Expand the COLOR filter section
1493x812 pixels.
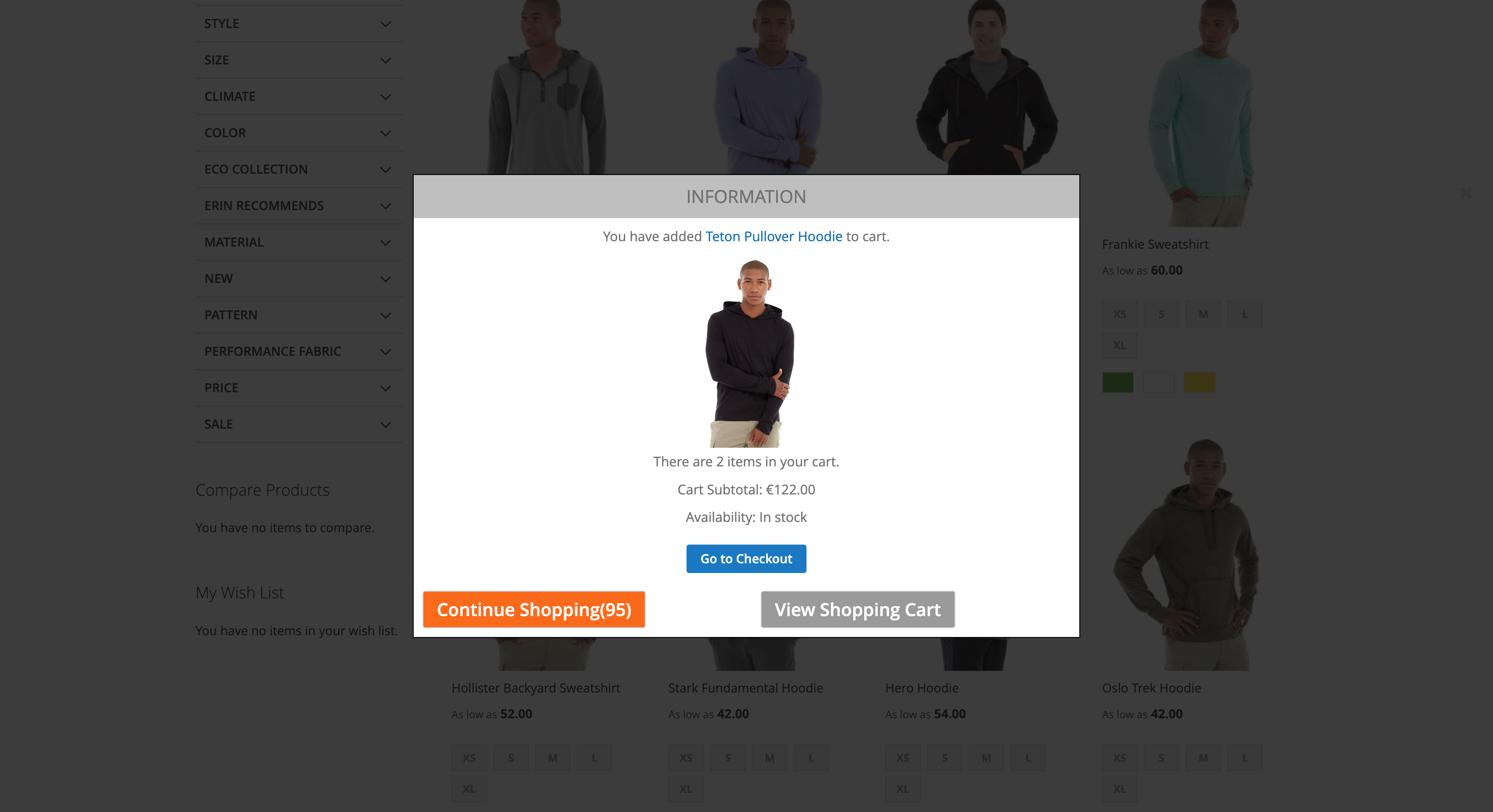(299, 133)
